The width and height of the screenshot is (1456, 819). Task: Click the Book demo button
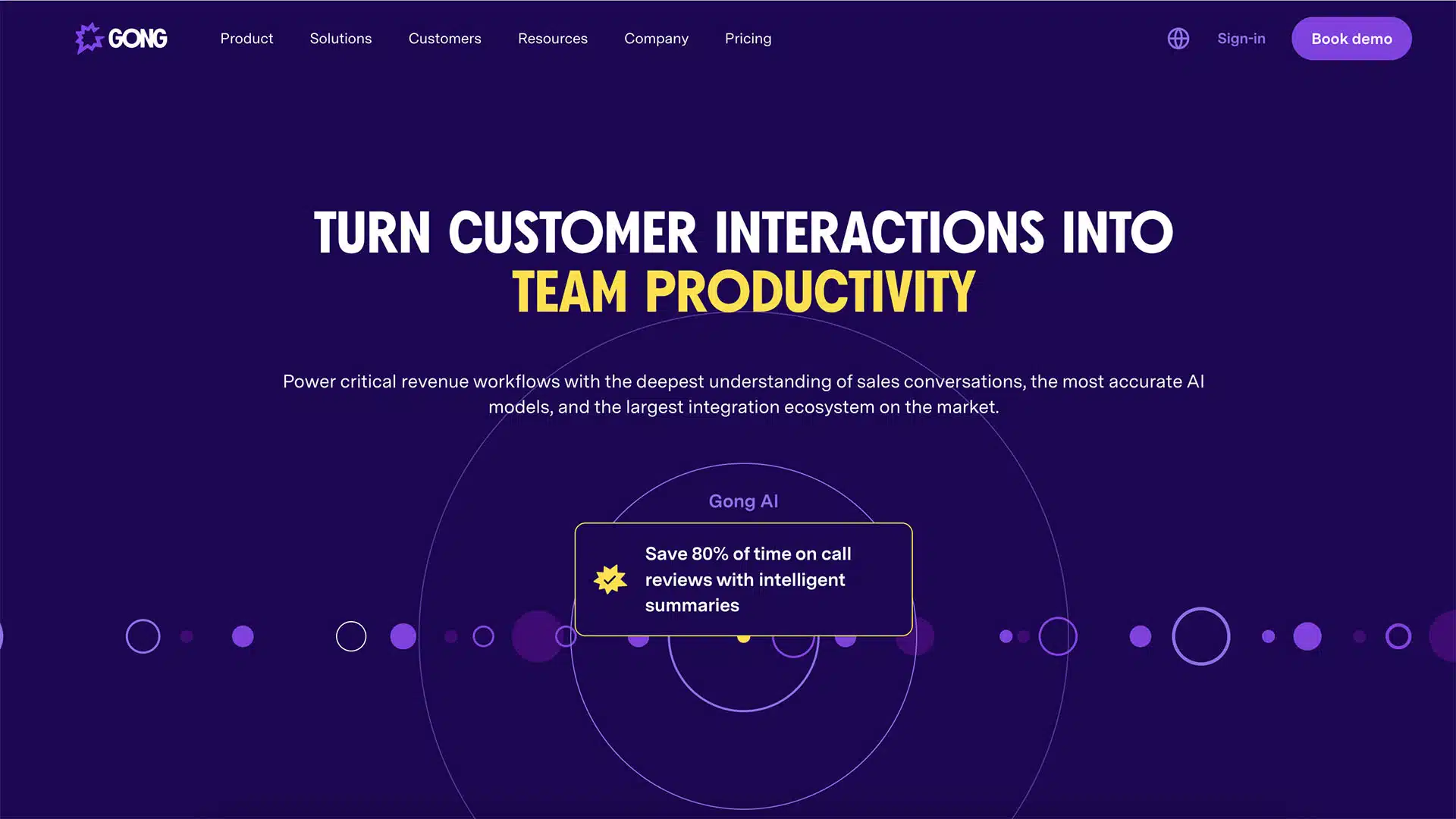tap(1351, 38)
